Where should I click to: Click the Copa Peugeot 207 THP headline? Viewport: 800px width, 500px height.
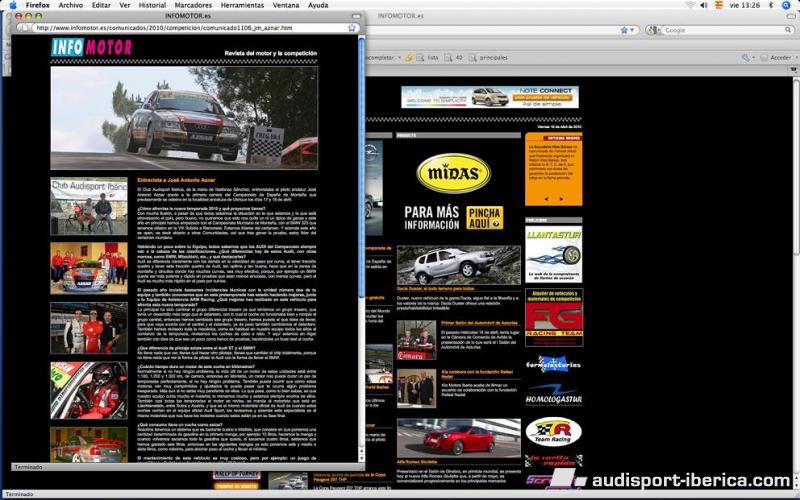pyautogui.click(x=349, y=477)
